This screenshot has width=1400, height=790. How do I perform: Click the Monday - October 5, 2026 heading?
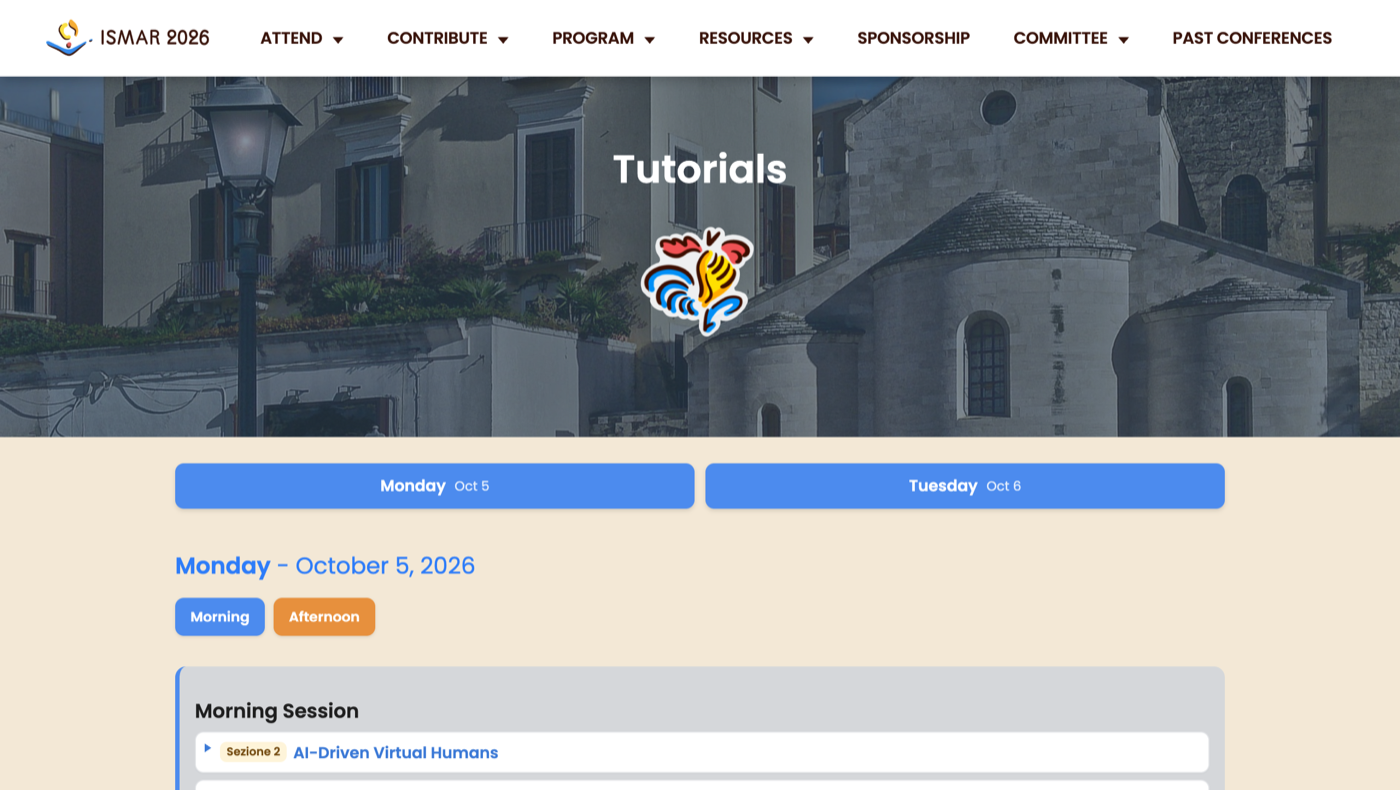[325, 566]
